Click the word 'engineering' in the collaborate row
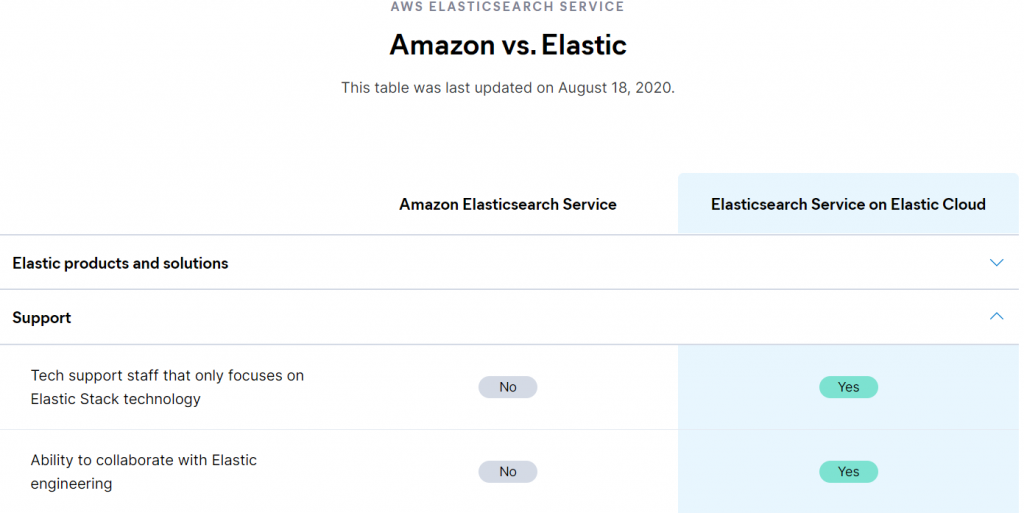1024x513 pixels. point(71,484)
